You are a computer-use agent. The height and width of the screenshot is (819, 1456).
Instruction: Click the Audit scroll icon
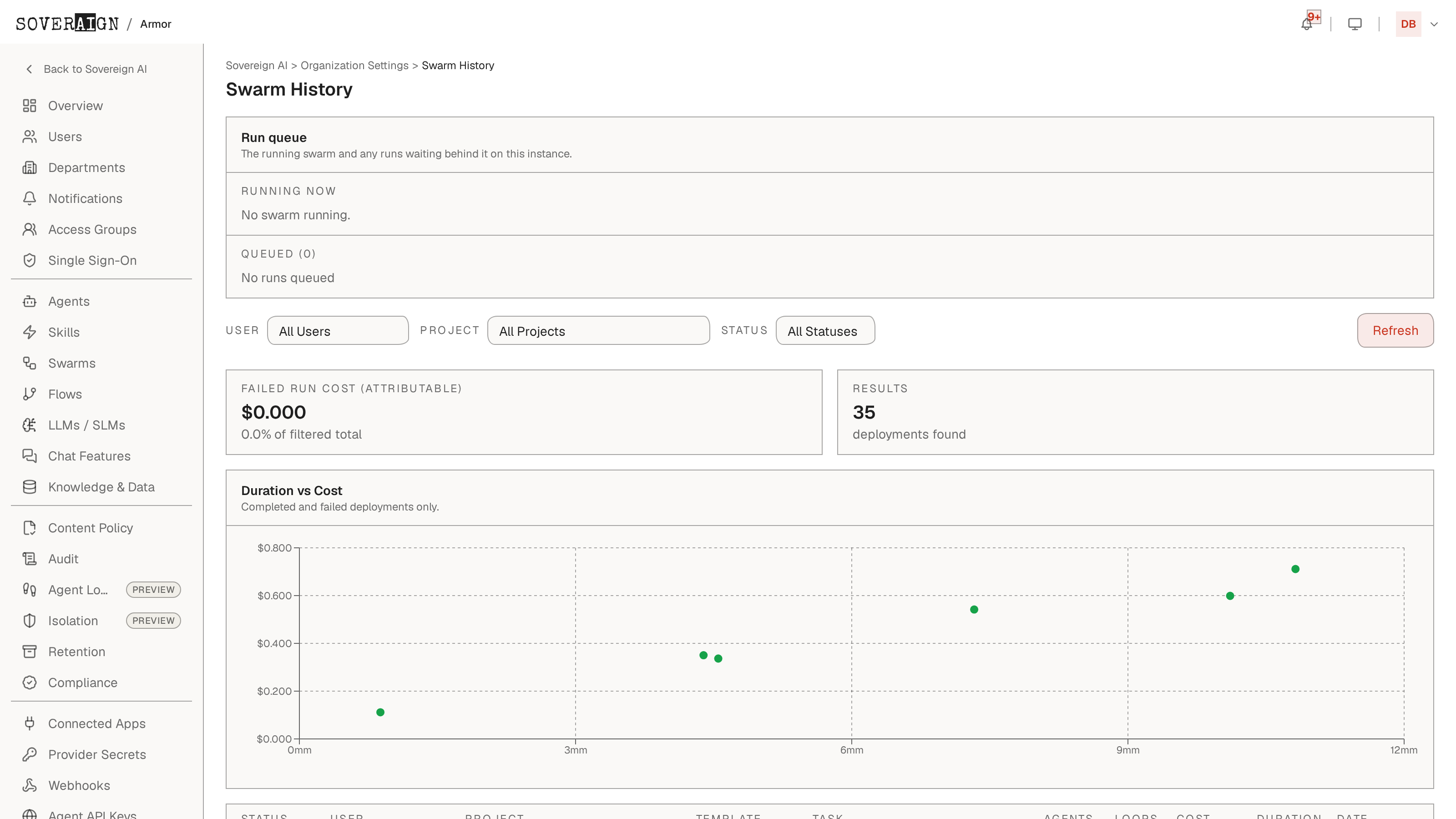30,559
